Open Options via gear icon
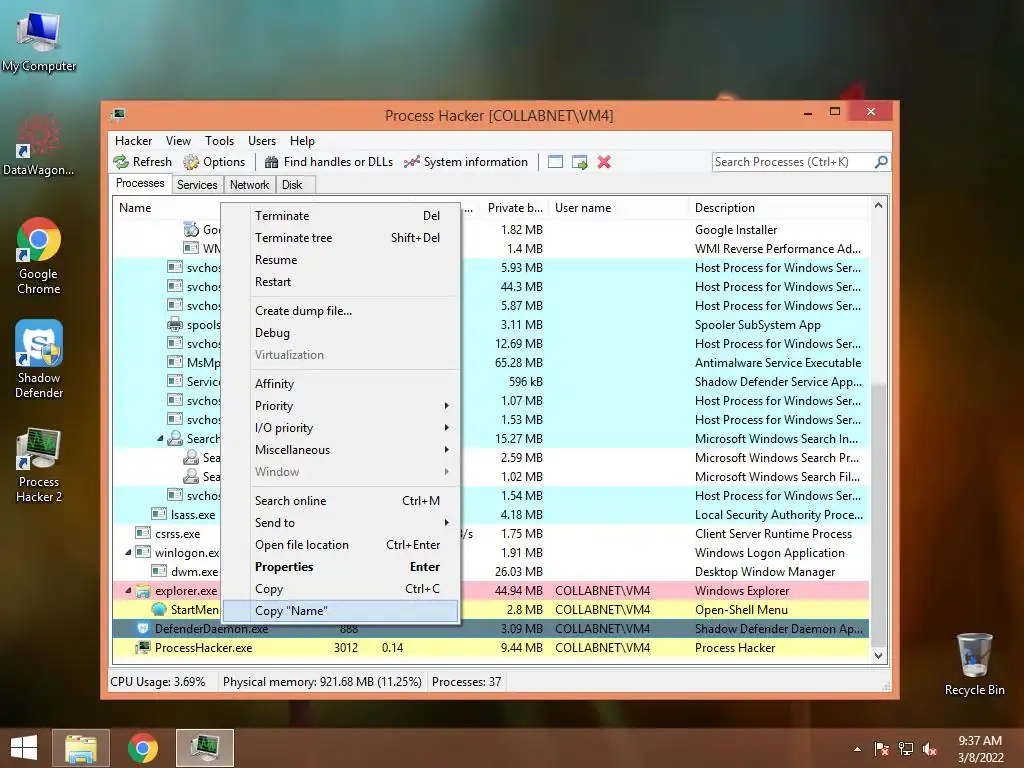Viewport: 1024px width, 768px height. point(191,162)
